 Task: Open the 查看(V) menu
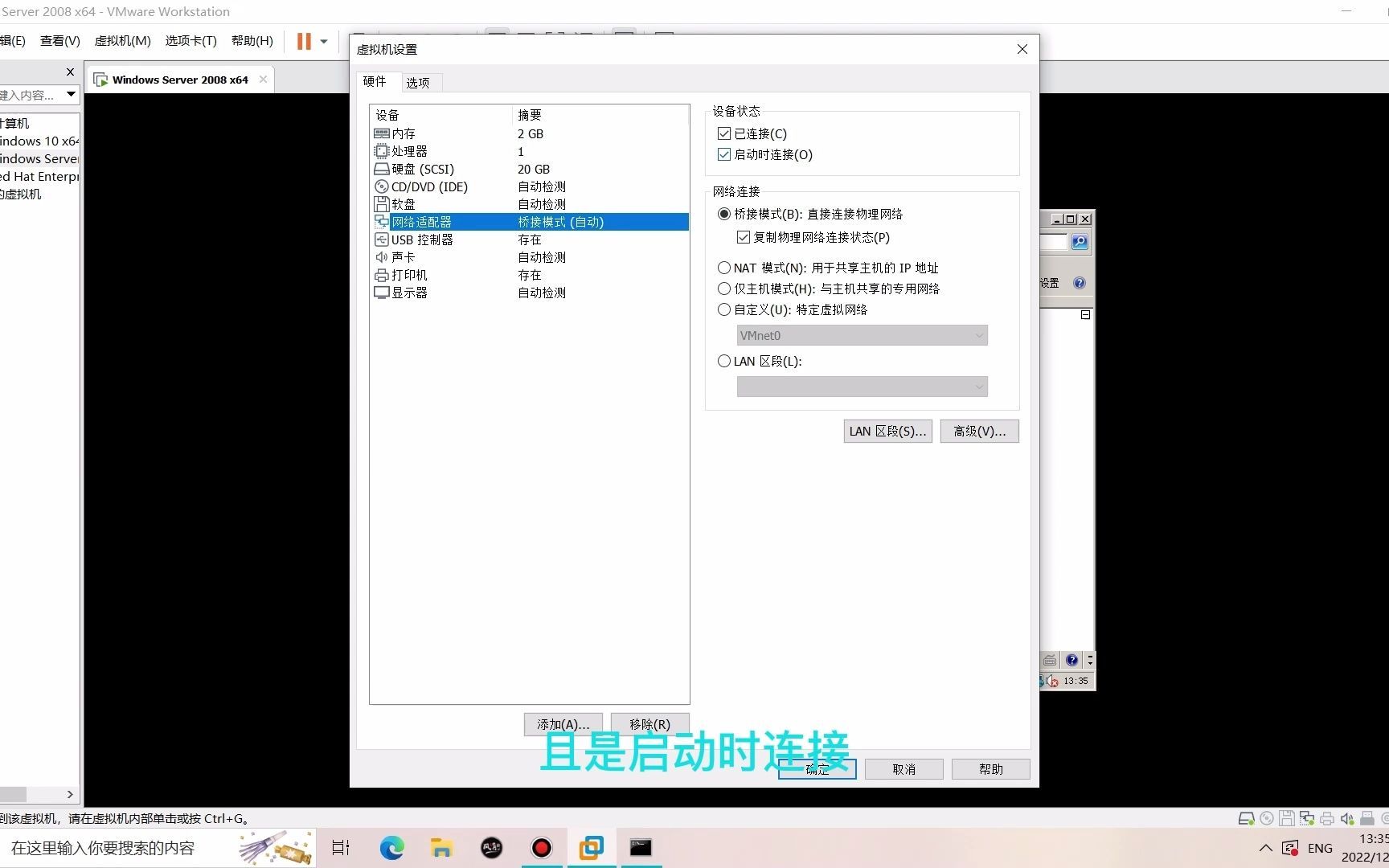[60, 41]
